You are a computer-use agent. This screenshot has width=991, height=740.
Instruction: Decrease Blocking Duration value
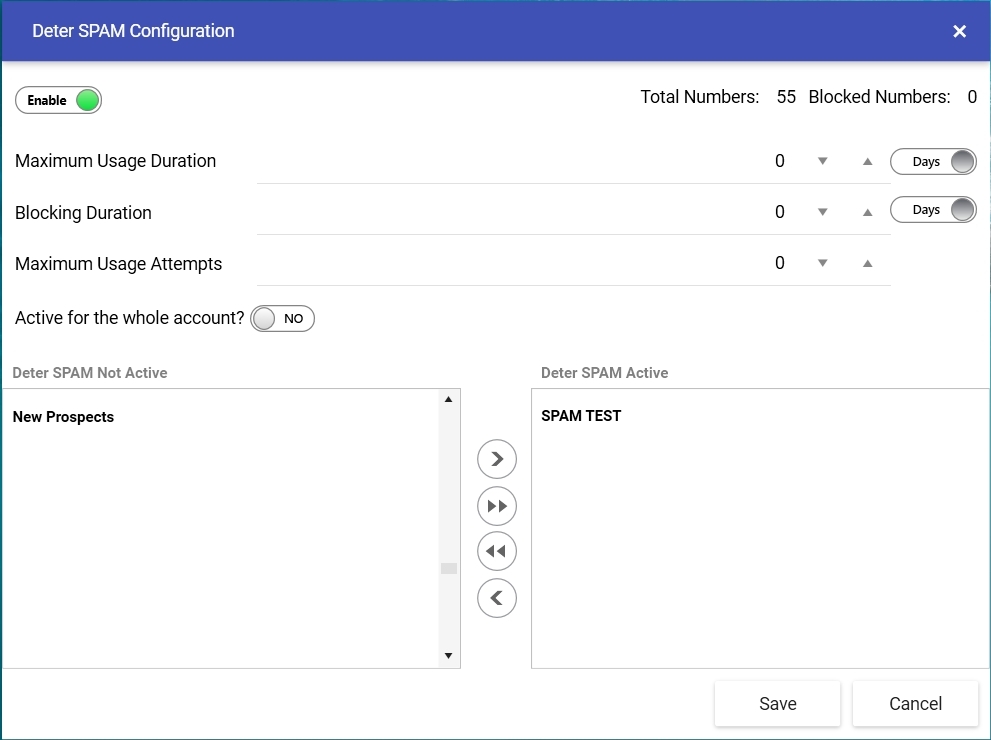[x=822, y=212]
